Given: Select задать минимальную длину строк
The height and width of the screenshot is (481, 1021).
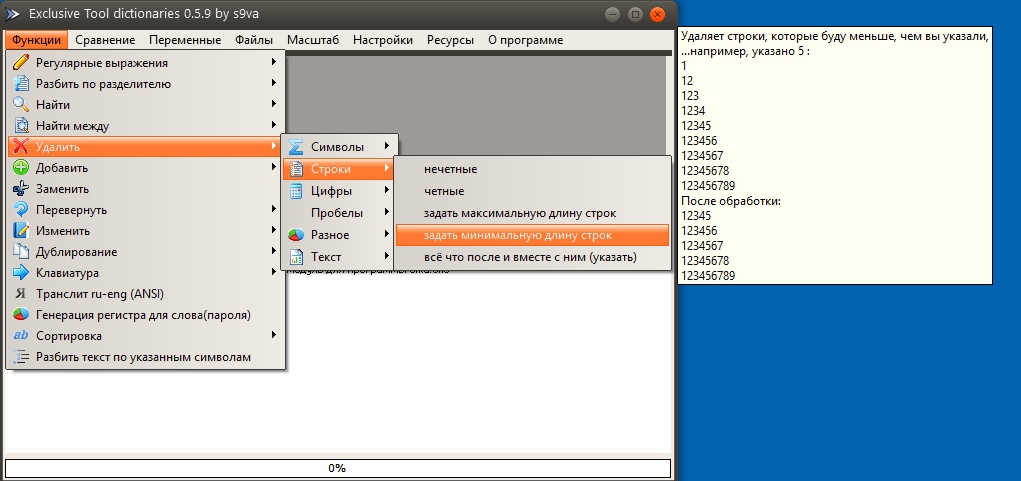Looking at the screenshot, I should pyautogui.click(x=517, y=235).
